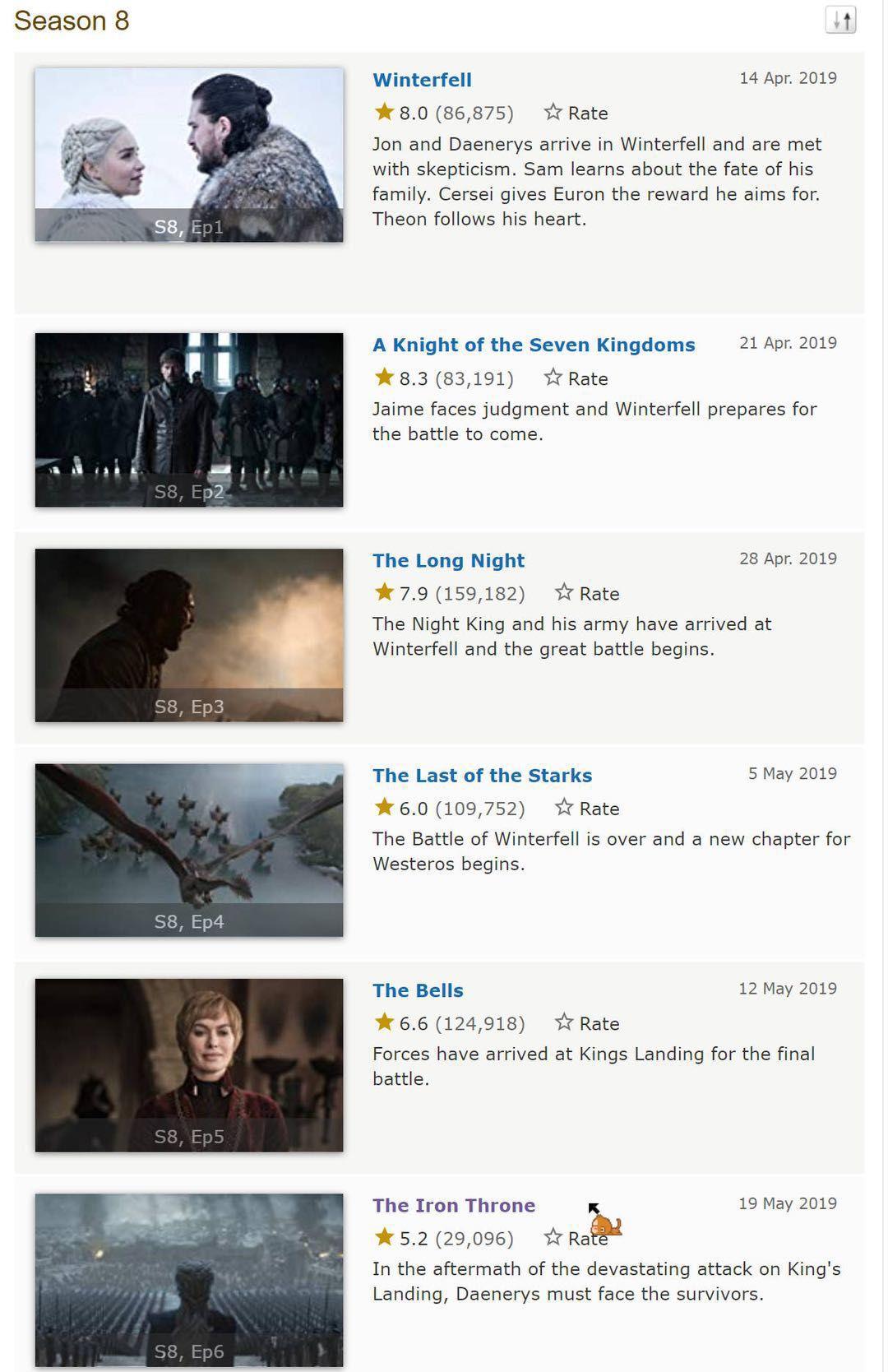Click Rate star for The Bells
Screen dimensions: 888x1372
click(587, 1023)
